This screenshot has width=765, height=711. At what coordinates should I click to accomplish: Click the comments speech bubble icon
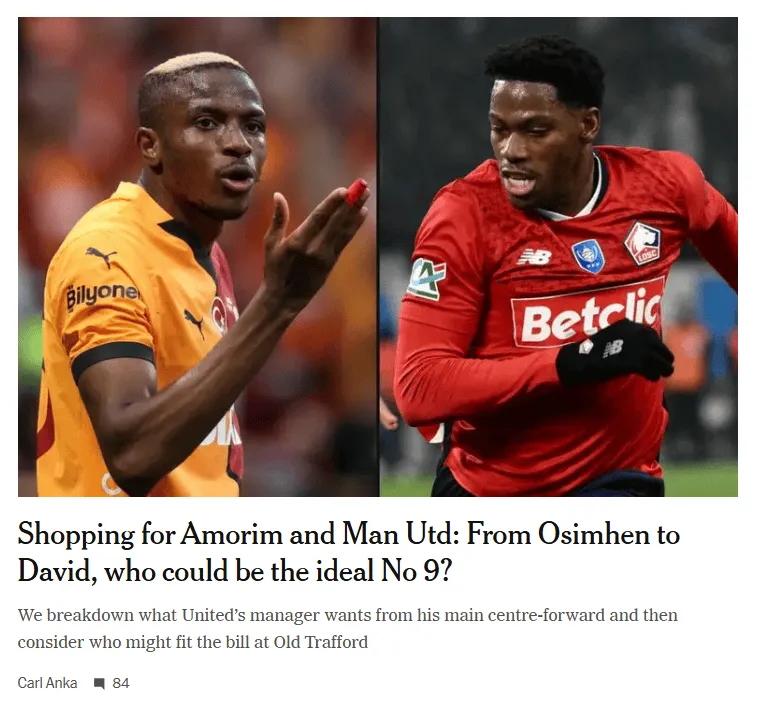(100, 683)
